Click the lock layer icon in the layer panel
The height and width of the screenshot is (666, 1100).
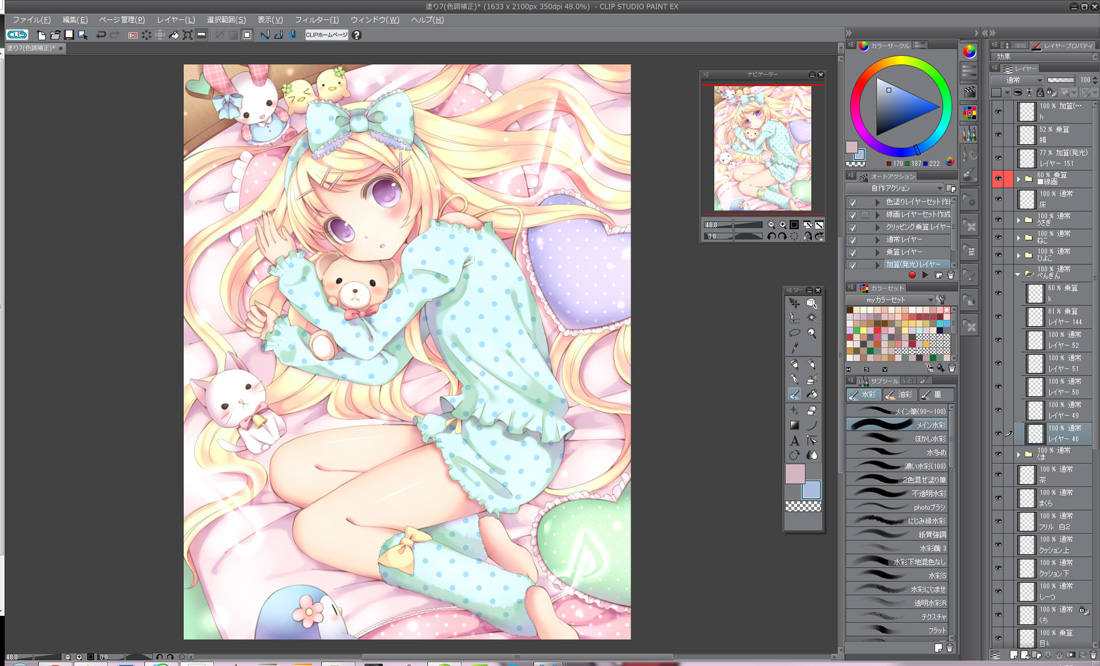(x=1040, y=93)
